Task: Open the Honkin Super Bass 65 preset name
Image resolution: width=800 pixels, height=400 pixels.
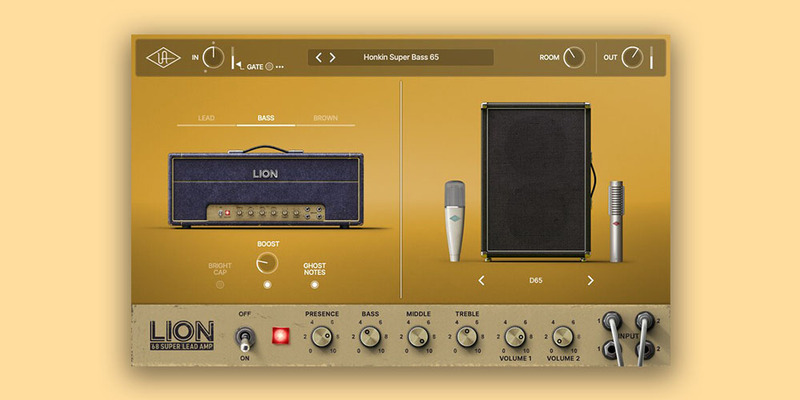Action: 400,57
